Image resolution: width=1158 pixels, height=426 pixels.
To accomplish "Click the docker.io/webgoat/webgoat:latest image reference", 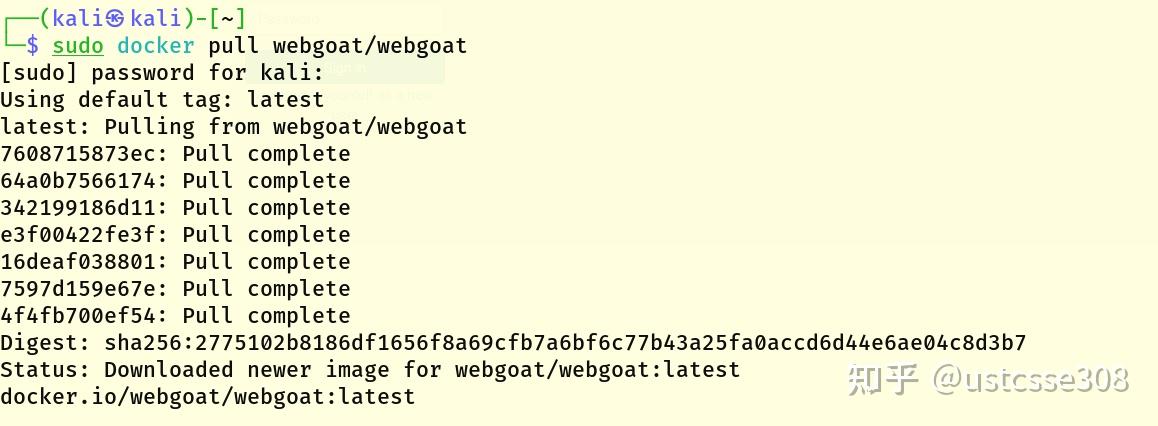I will (207, 397).
